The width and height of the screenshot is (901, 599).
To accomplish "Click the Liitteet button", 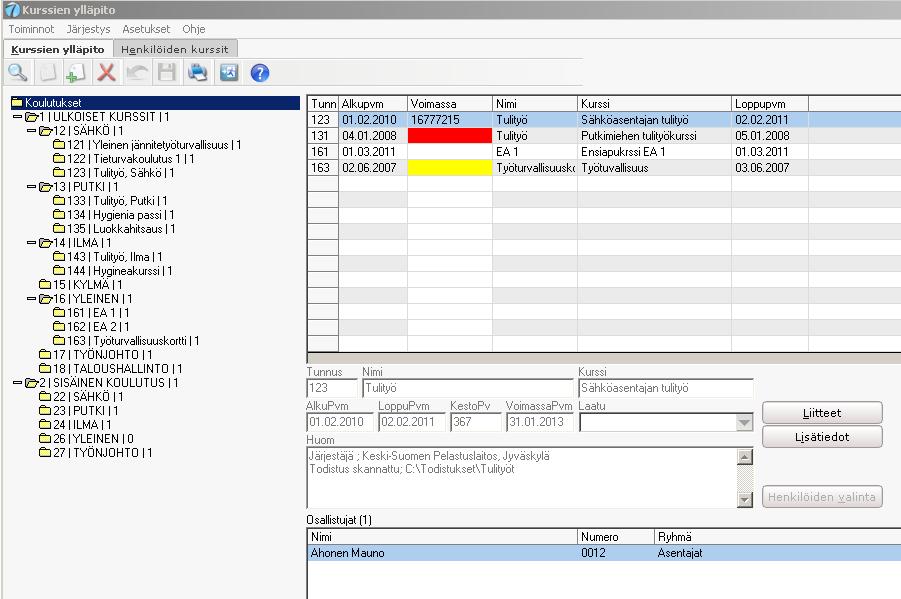I will tap(822, 413).
